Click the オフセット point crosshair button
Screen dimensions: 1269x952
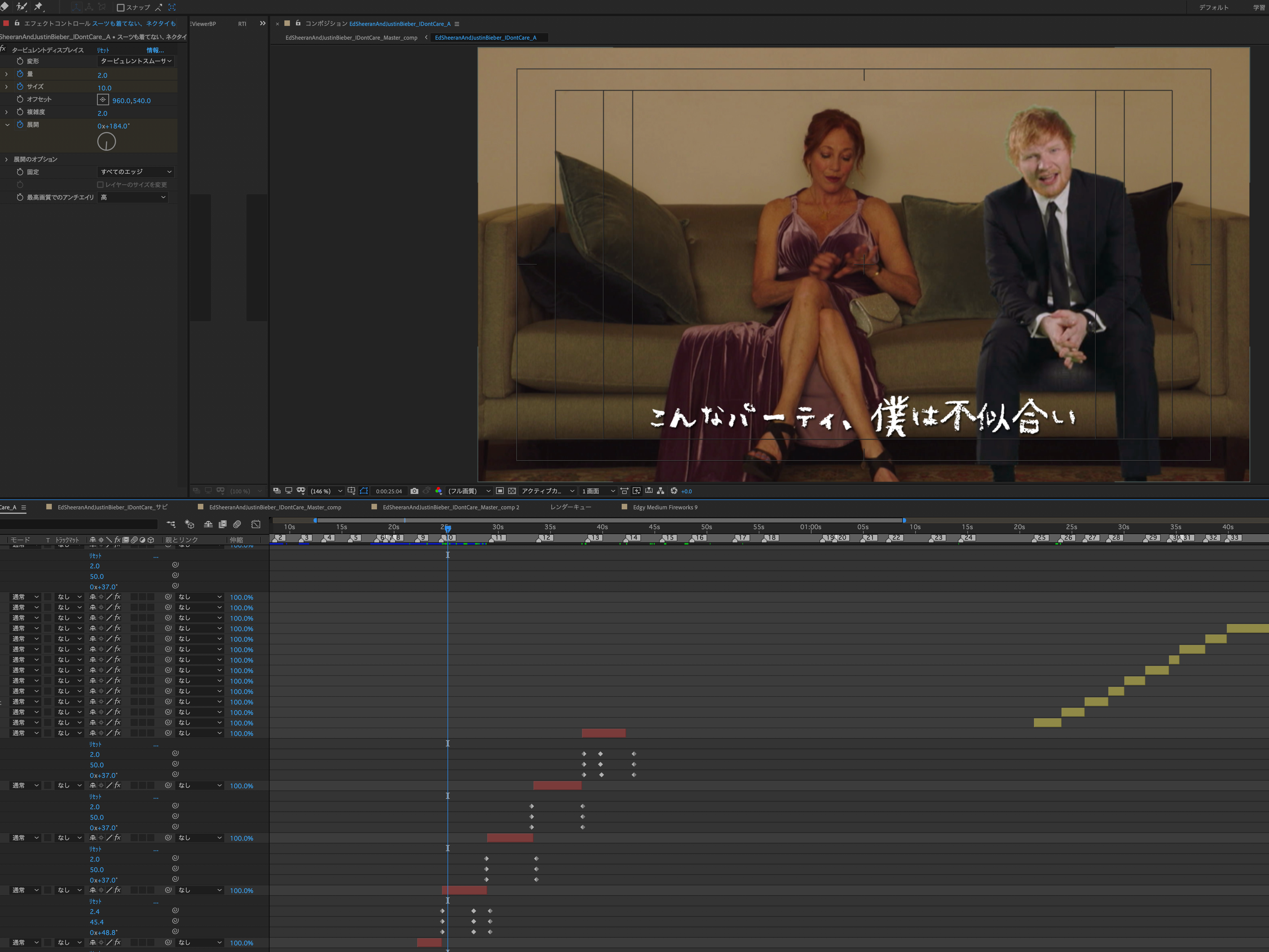click(x=103, y=100)
